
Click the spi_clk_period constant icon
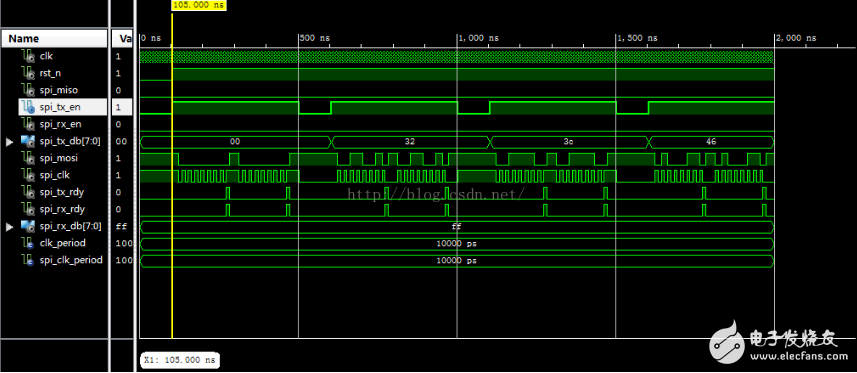point(28,260)
